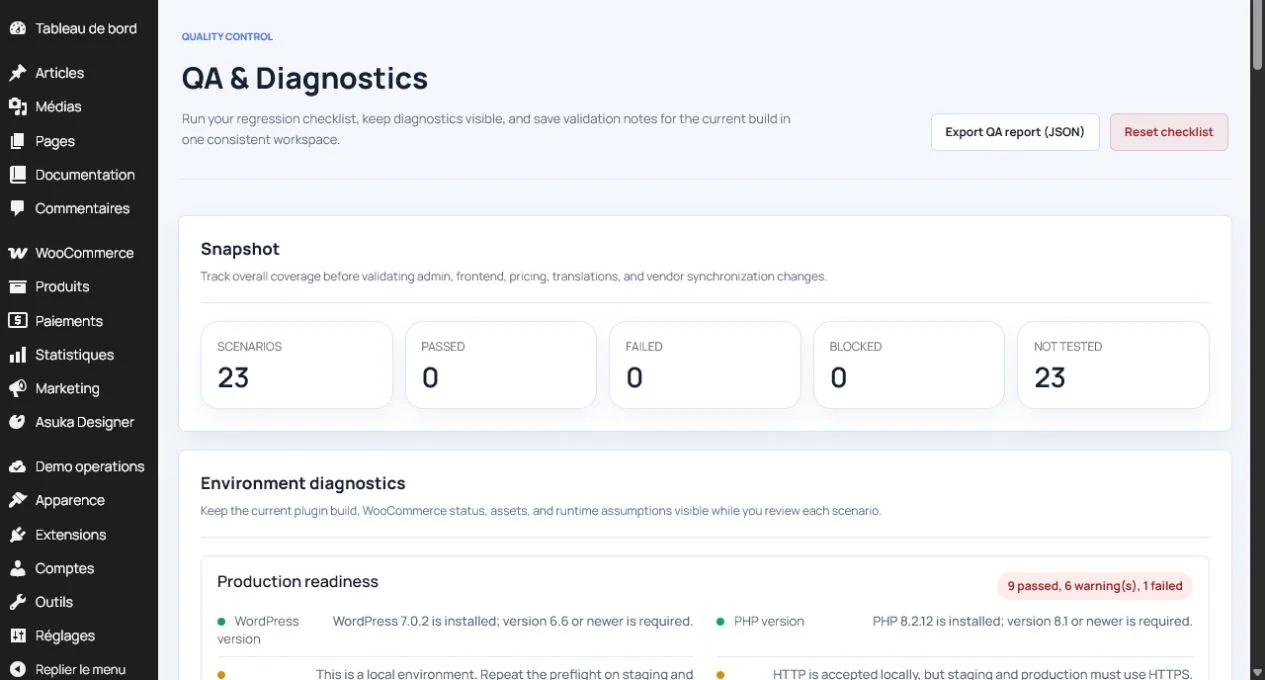The width and height of the screenshot is (1265, 680).
Task: Go to Demo operations
Action: pyautogui.click(x=79, y=467)
